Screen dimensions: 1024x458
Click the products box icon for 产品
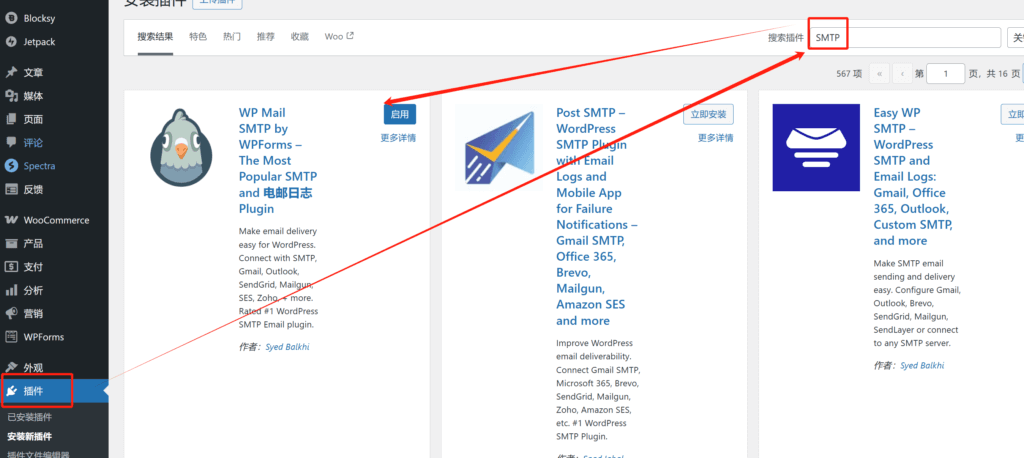pyautogui.click(x=11, y=244)
